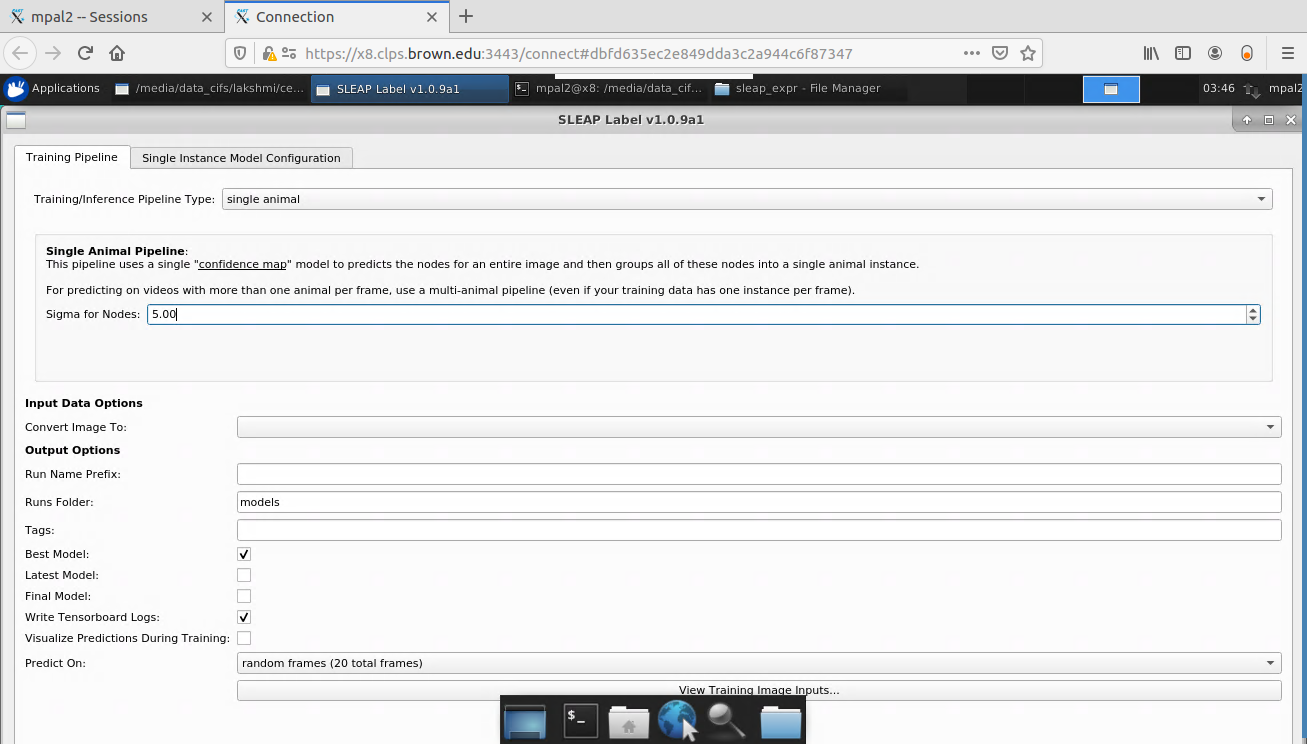Screen dimensions: 1307x744
Task: Go back in browser history
Action: (21, 53)
